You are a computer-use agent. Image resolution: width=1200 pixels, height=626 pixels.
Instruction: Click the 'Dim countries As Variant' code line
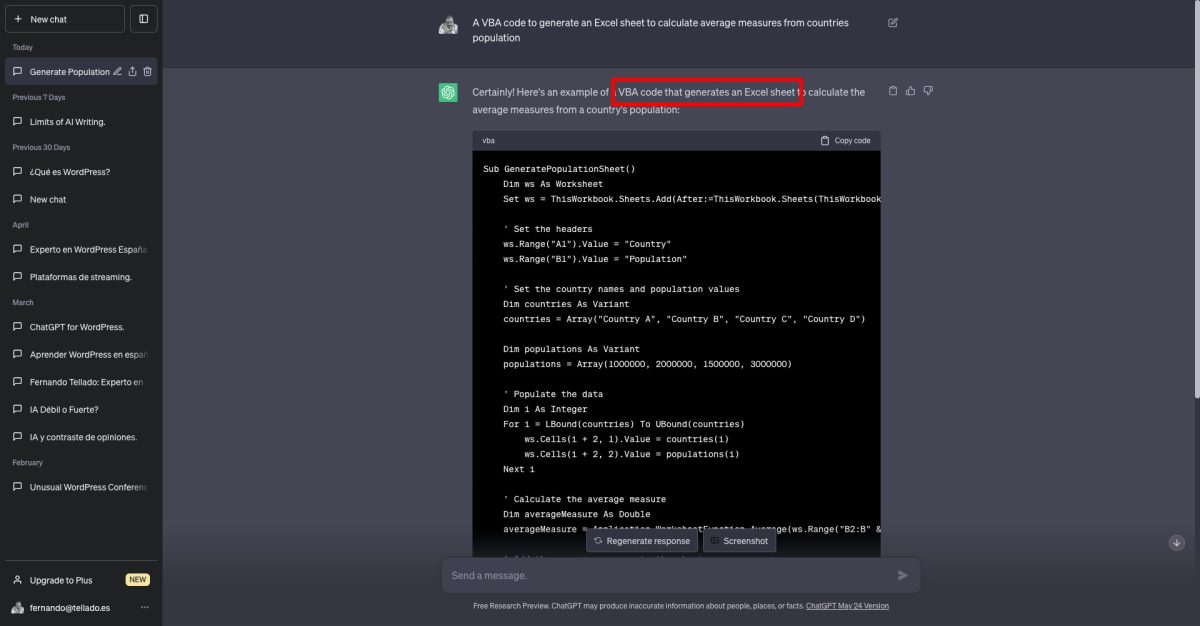coord(566,304)
